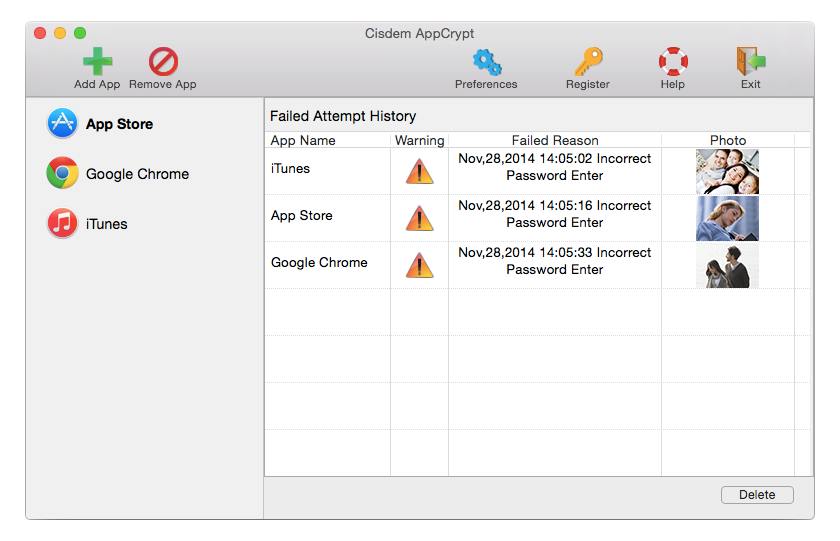Minimize the window with yellow button

(x=60, y=33)
